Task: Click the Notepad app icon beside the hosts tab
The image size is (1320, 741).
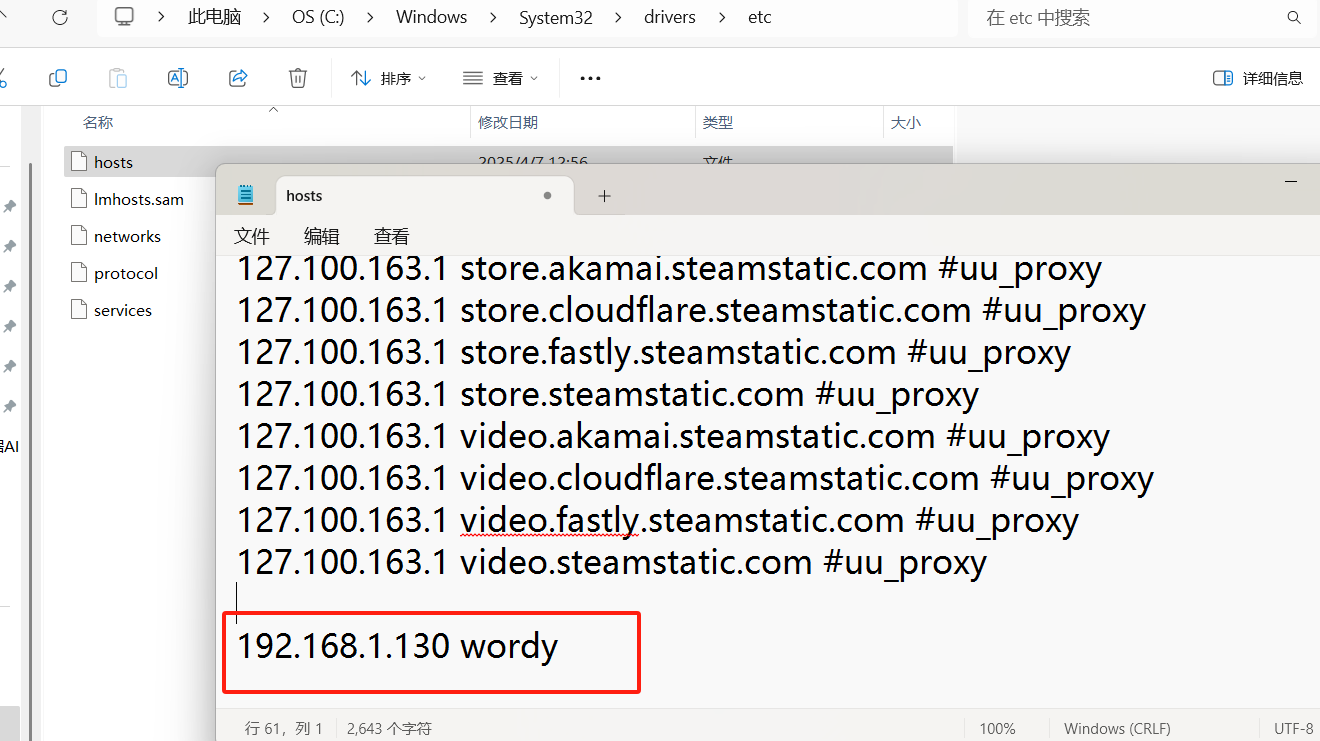Action: coord(246,195)
